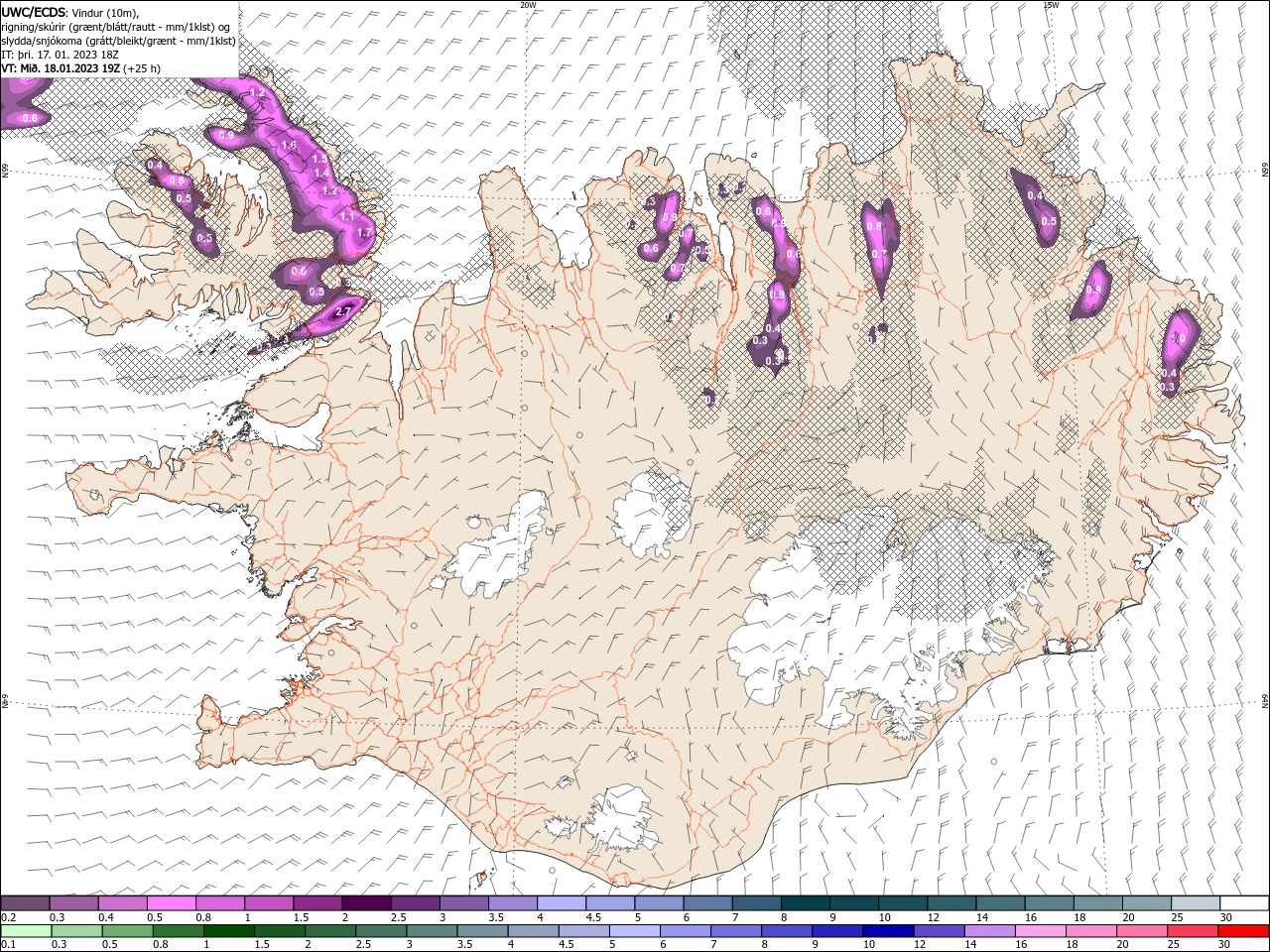Select the lower legend green swatch between 0.5 and 0.8
The image size is (1270, 952).
pos(127,931)
